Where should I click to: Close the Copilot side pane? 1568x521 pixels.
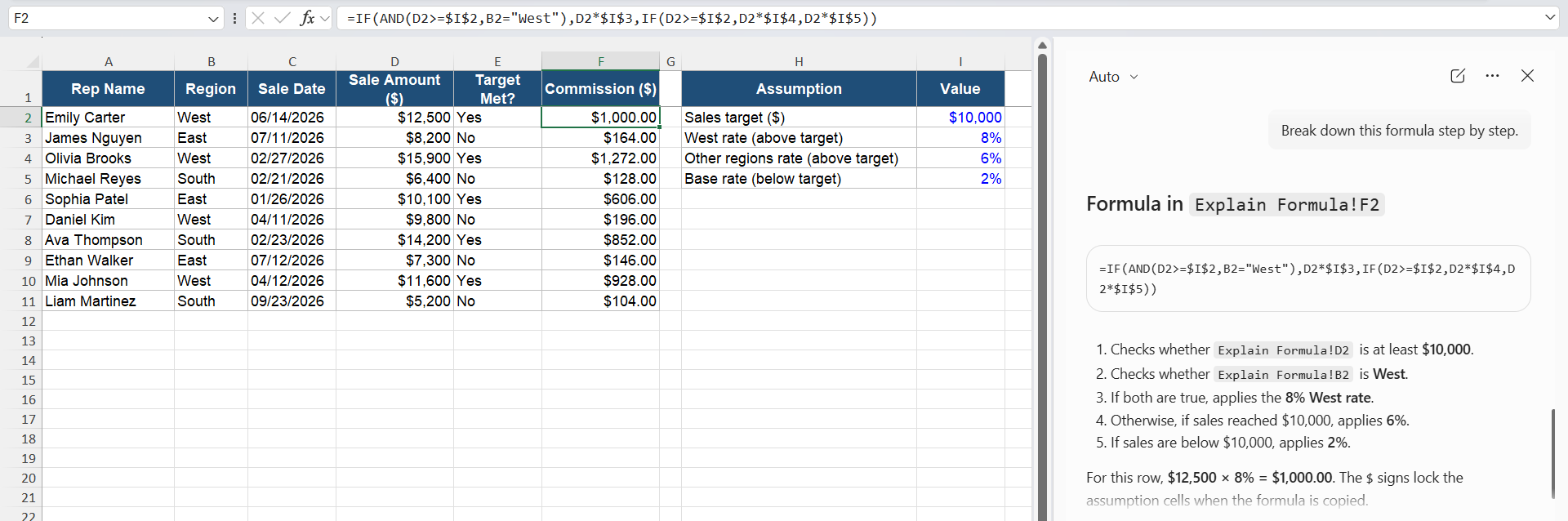(1527, 76)
